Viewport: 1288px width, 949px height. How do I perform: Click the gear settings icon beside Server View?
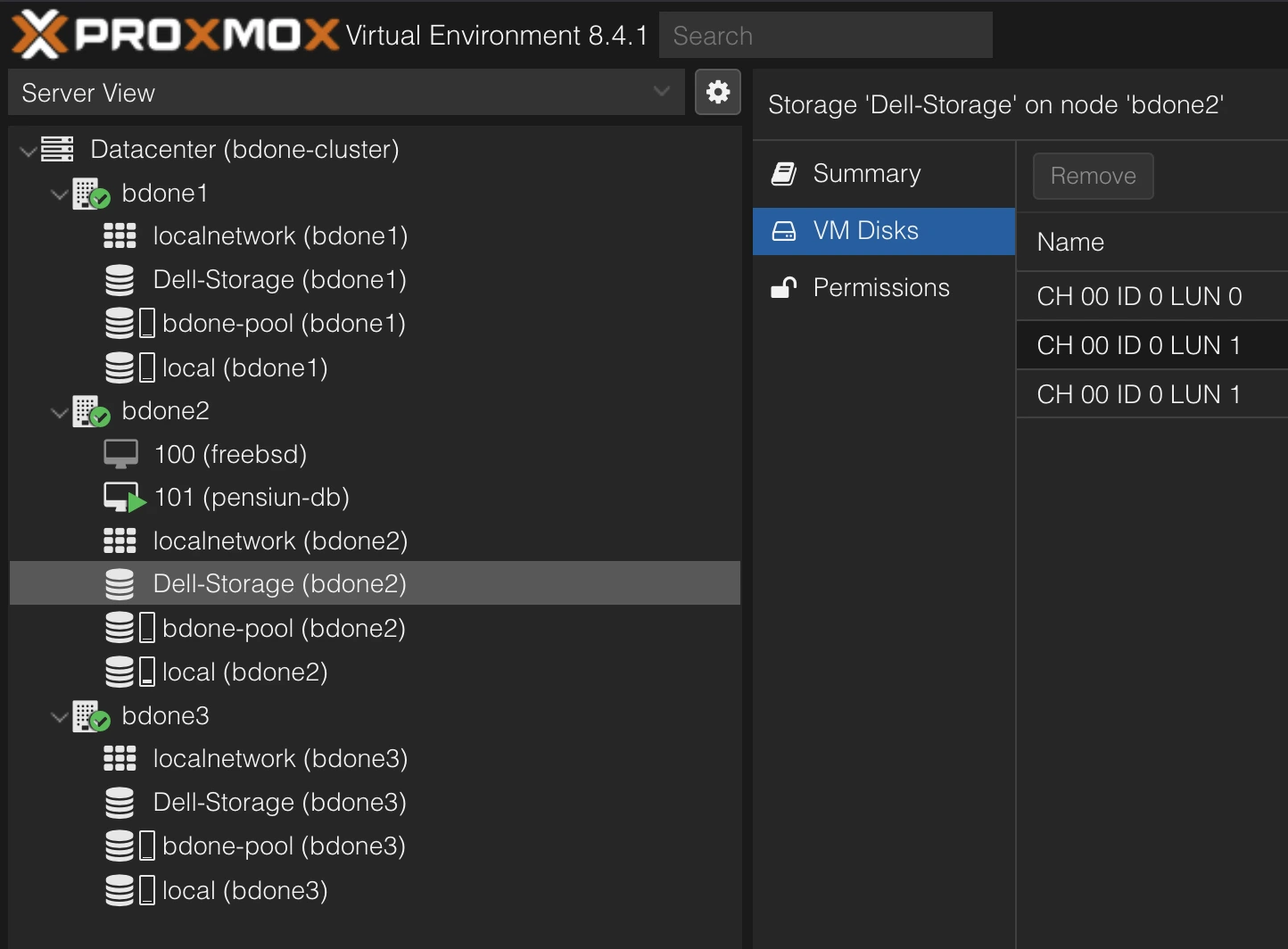point(718,92)
